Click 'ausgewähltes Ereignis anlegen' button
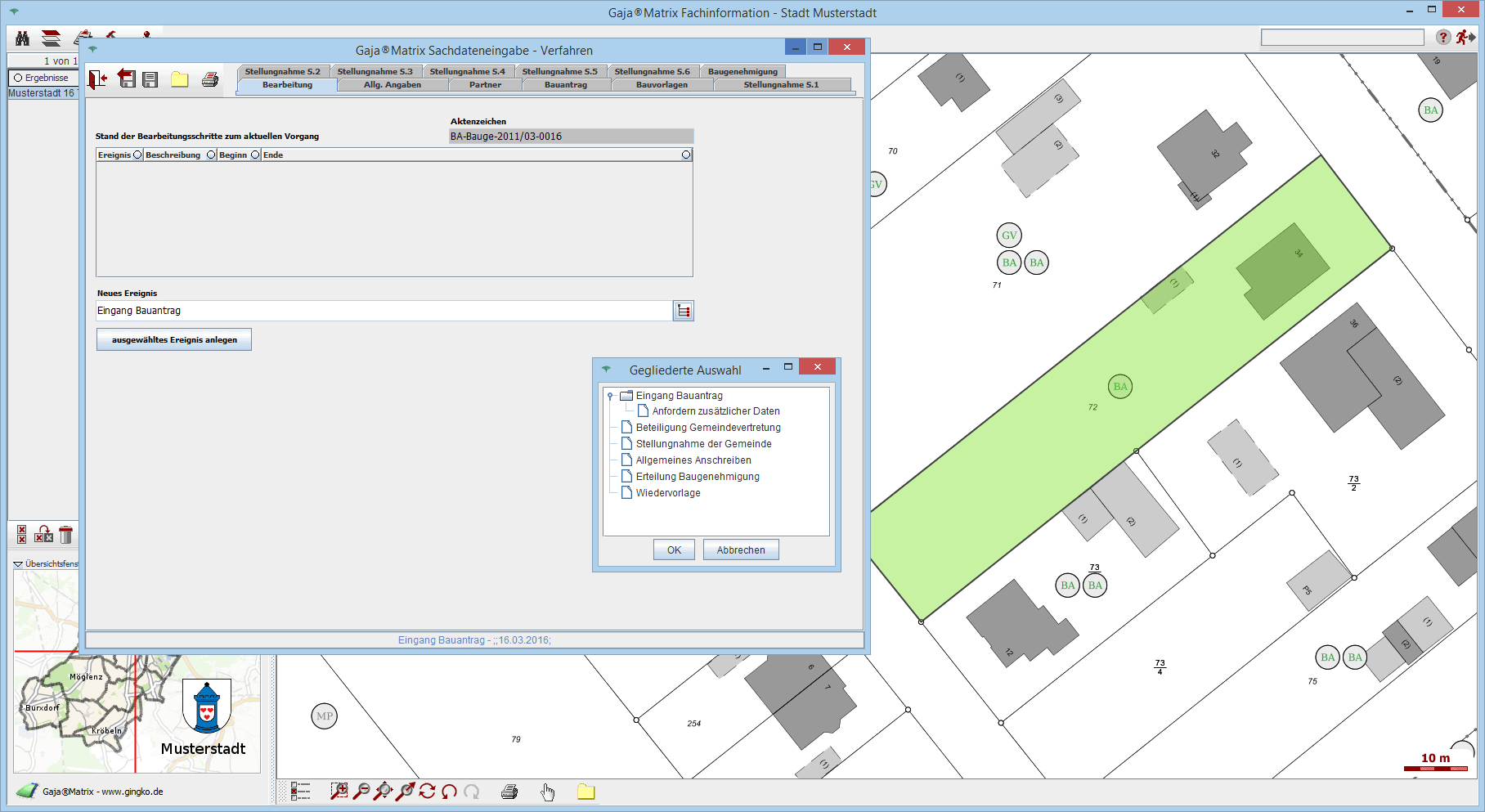The height and width of the screenshot is (812, 1485). pyautogui.click(x=174, y=339)
